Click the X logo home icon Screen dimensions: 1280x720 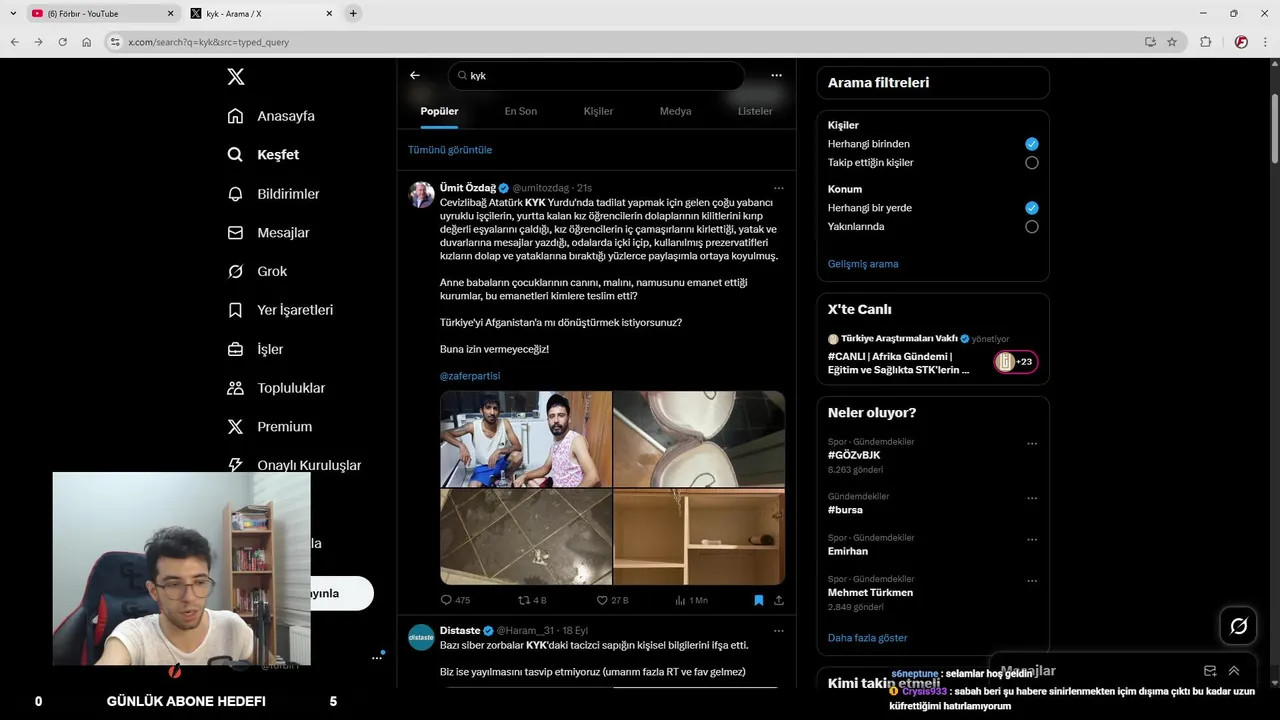point(235,77)
